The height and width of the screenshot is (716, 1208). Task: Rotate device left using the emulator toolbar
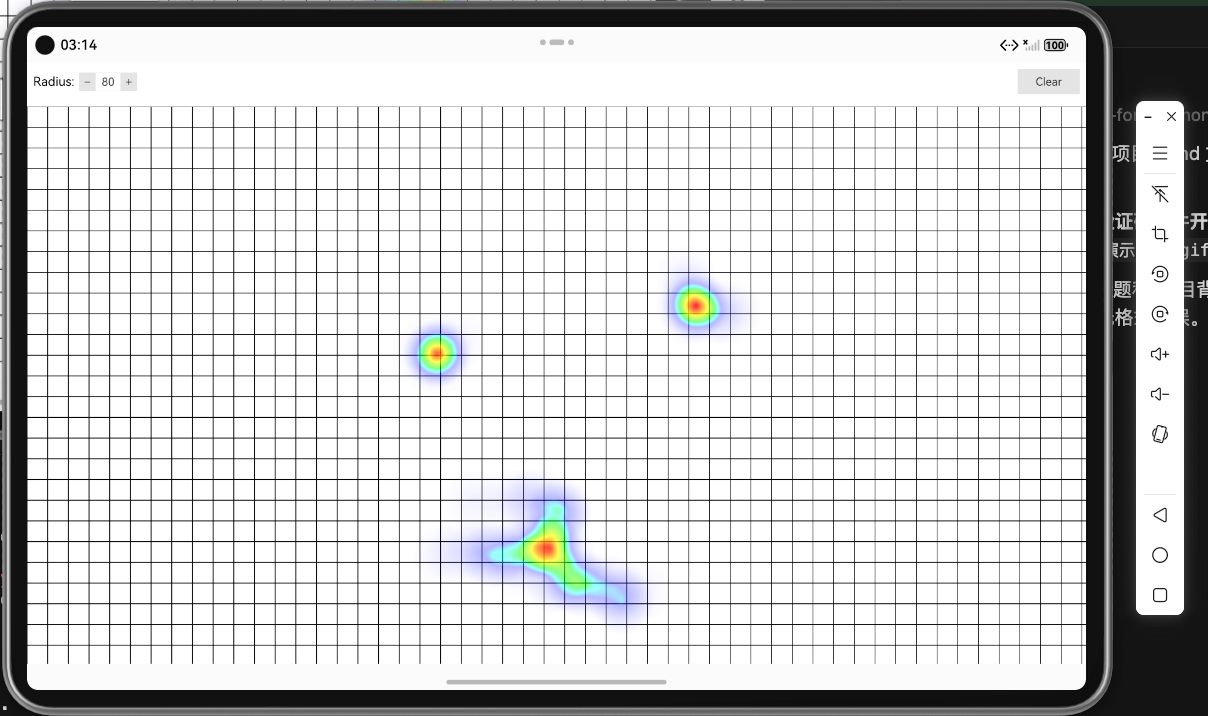1160,274
